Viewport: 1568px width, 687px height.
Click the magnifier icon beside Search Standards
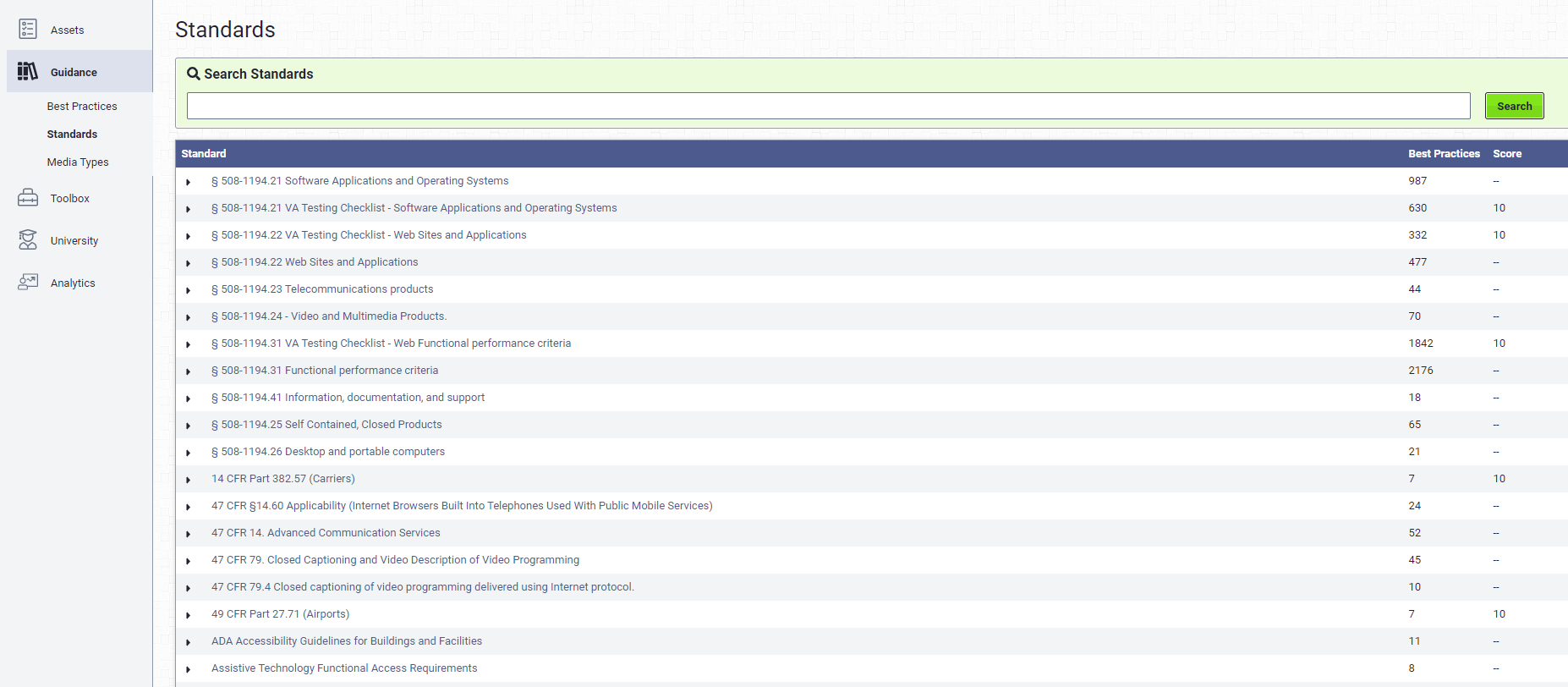pyautogui.click(x=194, y=74)
